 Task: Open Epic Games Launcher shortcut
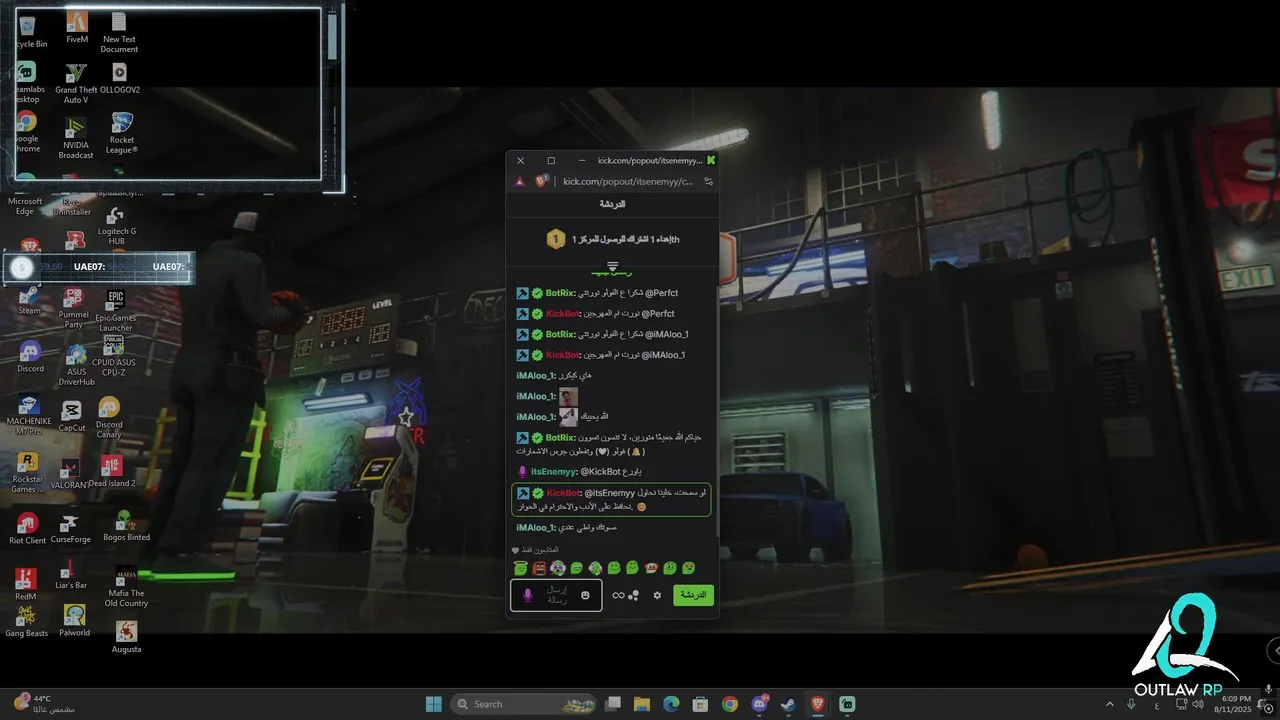pyautogui.click(x=116, y=312)
